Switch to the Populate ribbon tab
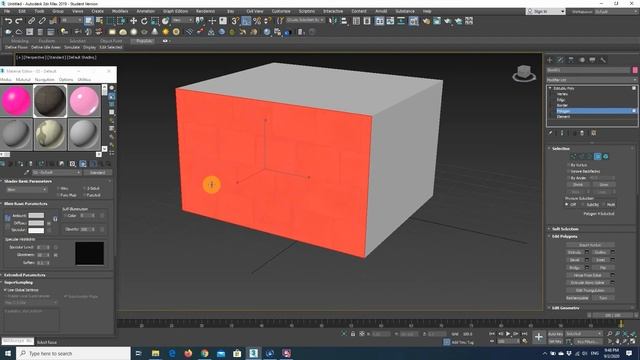640x360 pixels. [144, 41]
